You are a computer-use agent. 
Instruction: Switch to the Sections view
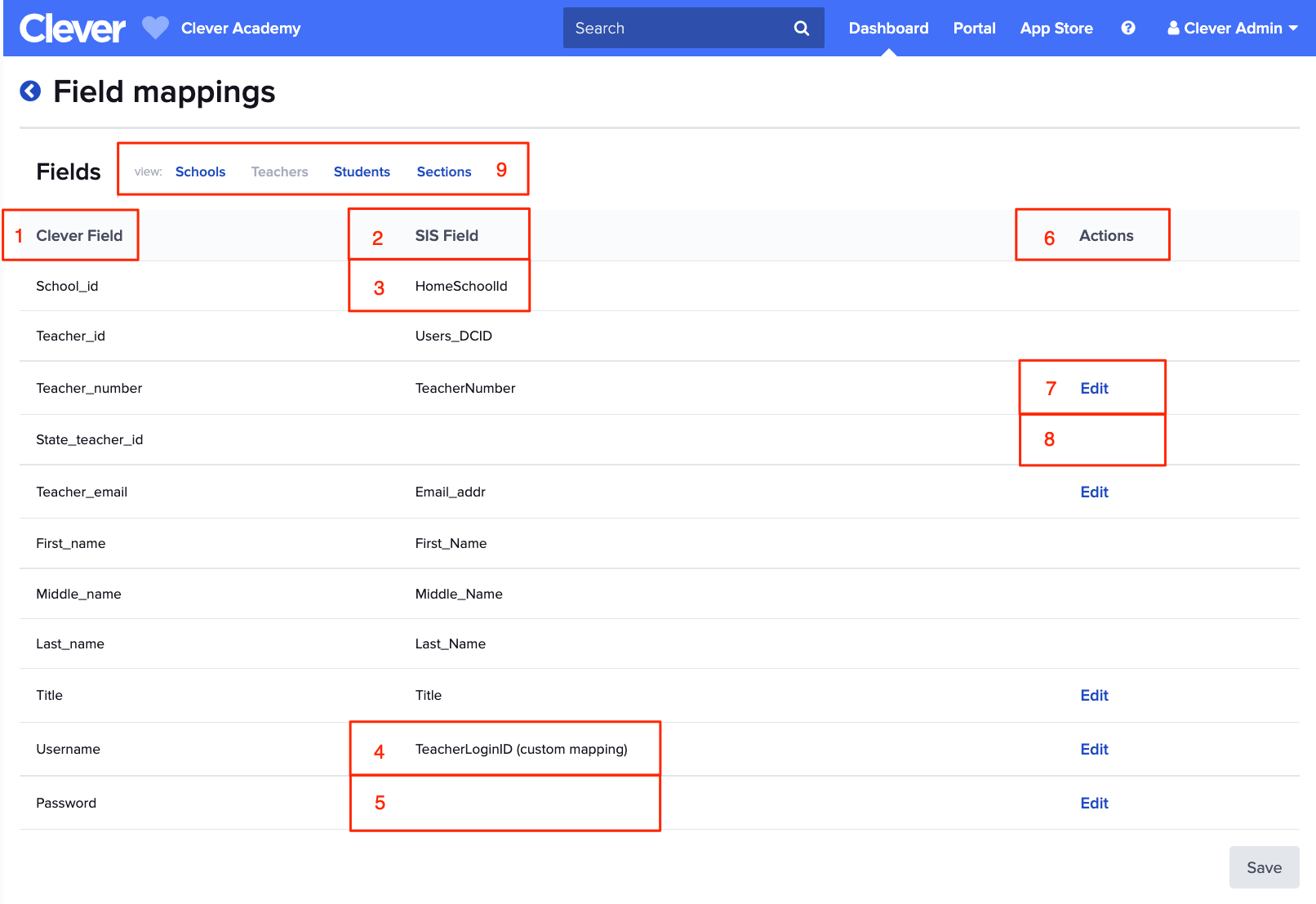[443, 171]
